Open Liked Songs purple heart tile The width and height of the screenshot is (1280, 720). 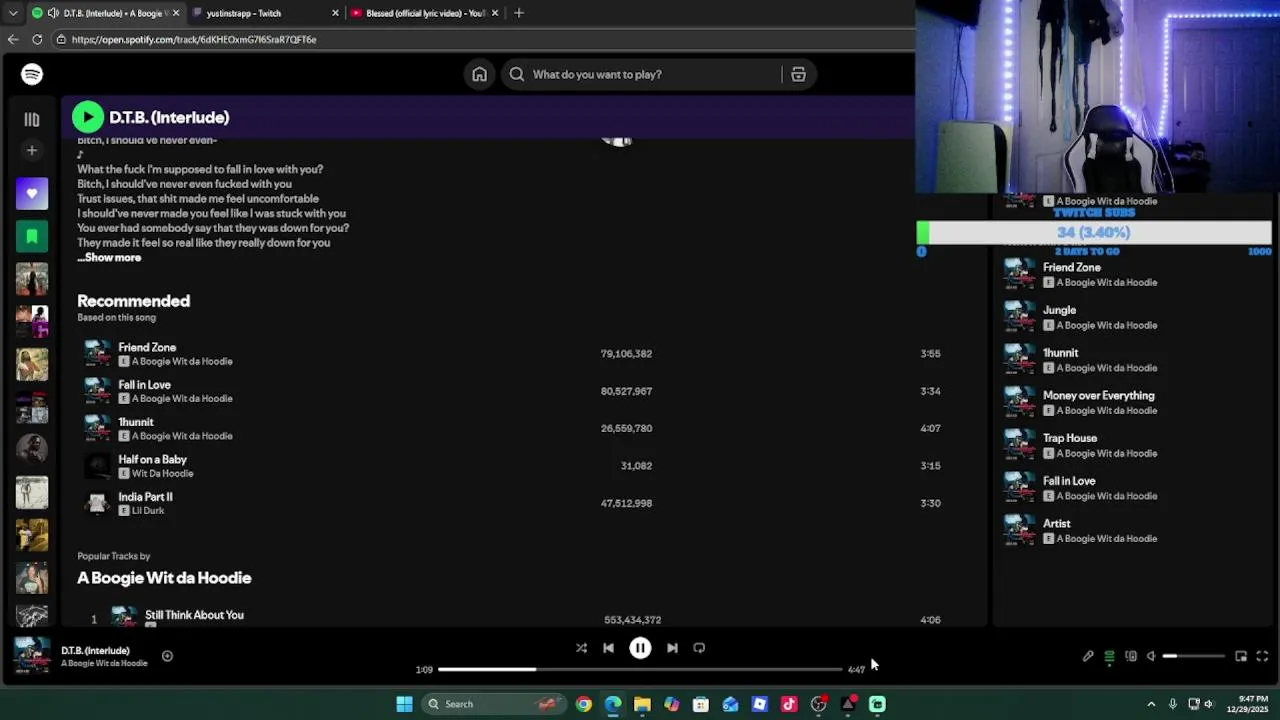pos(32,193)
